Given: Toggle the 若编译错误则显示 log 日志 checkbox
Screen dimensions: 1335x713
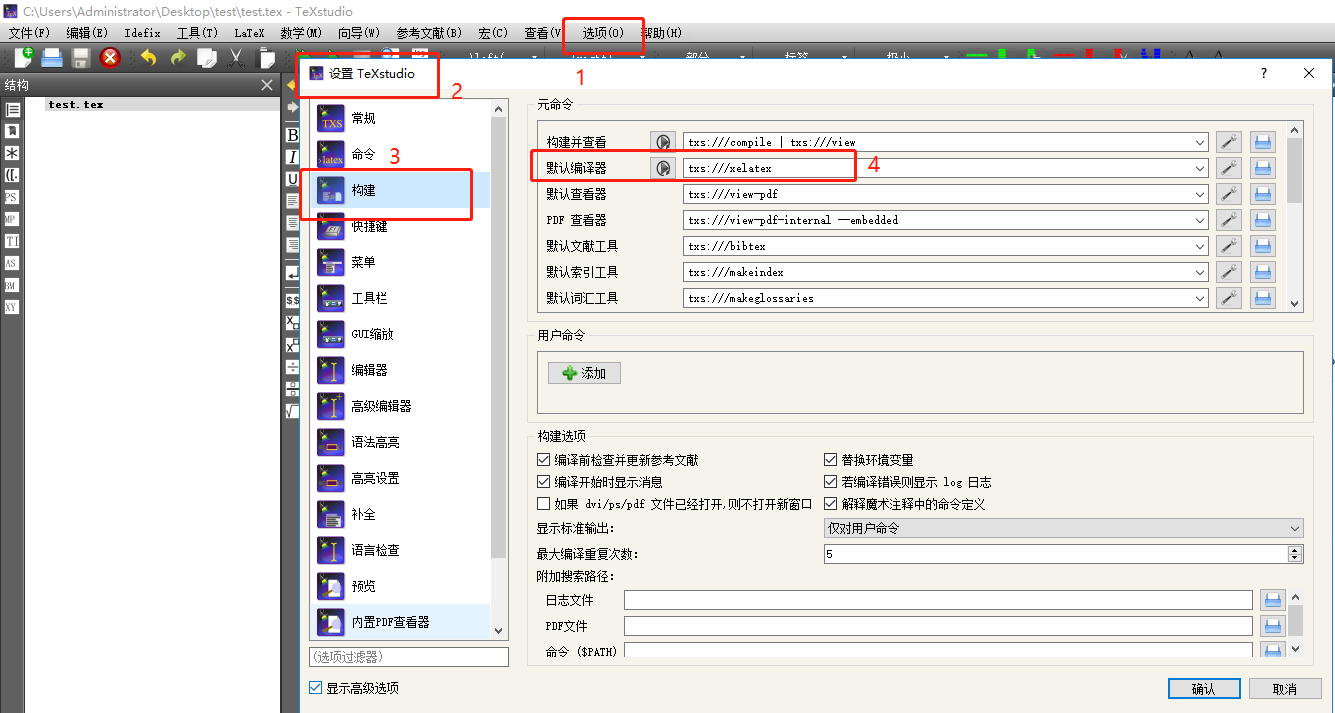Looking at the screenshot, I should point(830,482).
